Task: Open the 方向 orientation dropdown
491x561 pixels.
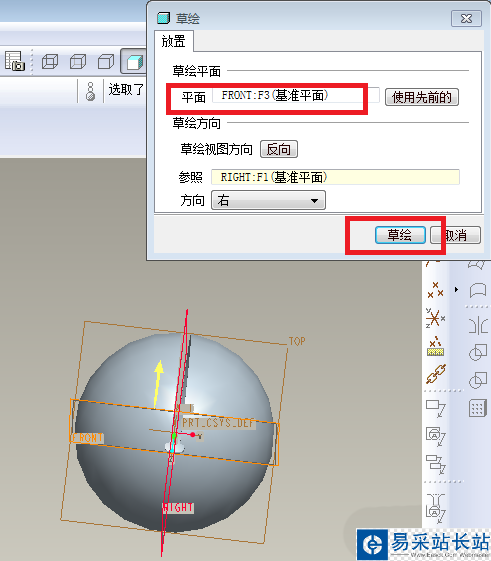Action: (x=268, y=200)
